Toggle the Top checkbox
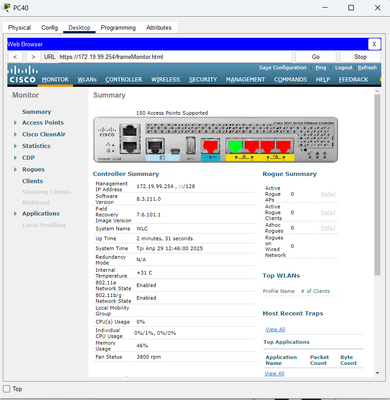 (x=7, y=389)
